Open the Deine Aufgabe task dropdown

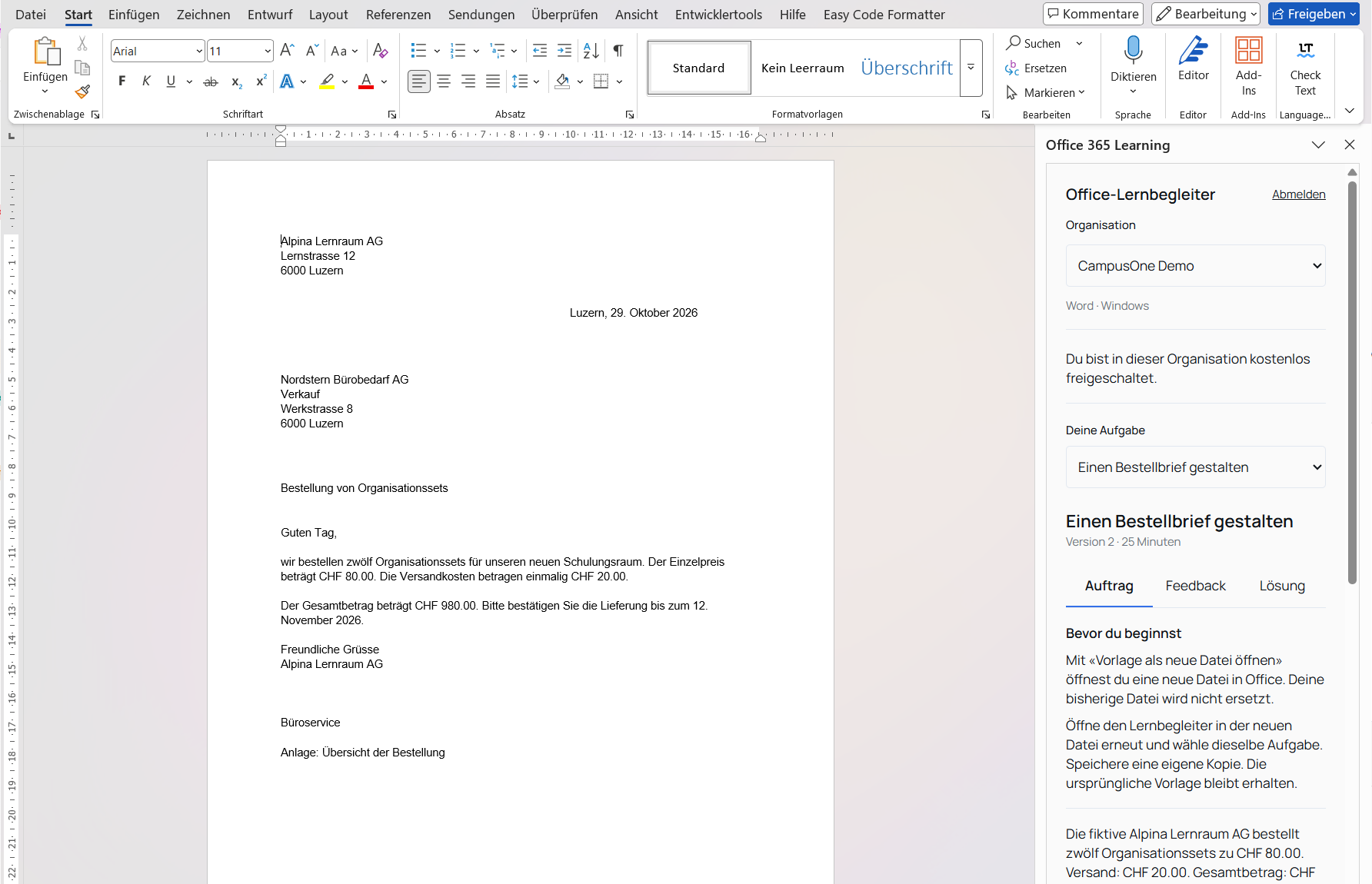[1195, 467]
